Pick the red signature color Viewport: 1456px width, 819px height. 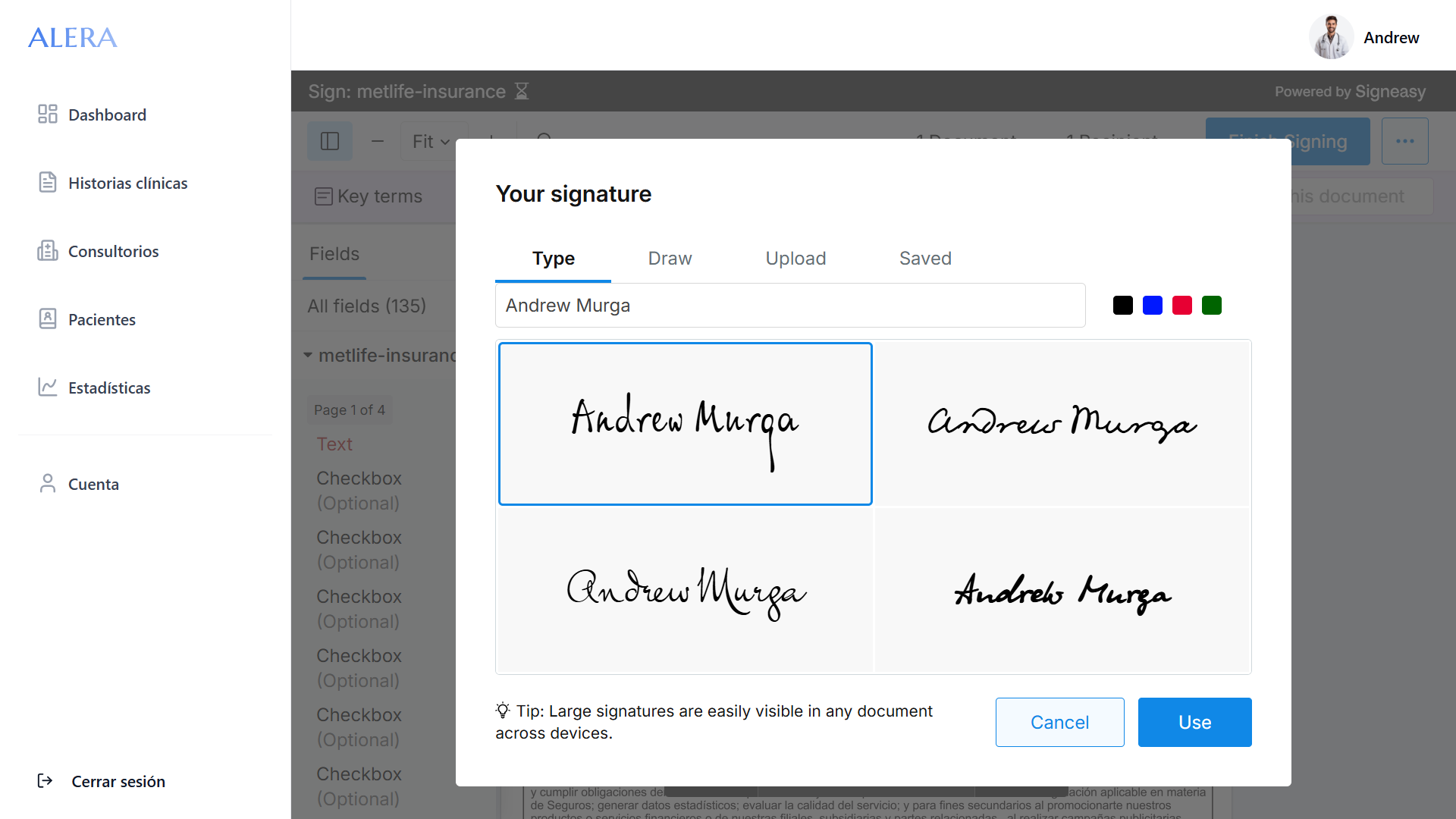[1182, 305]
